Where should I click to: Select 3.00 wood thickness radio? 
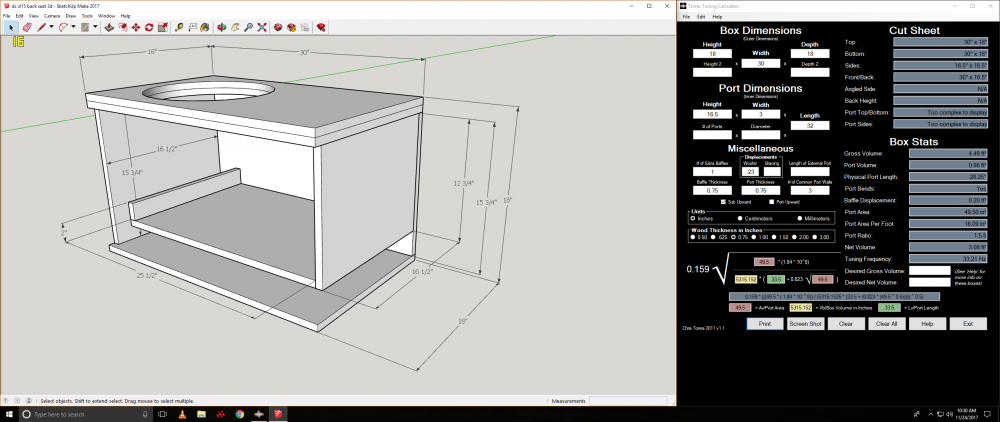(x=814, y=237)
